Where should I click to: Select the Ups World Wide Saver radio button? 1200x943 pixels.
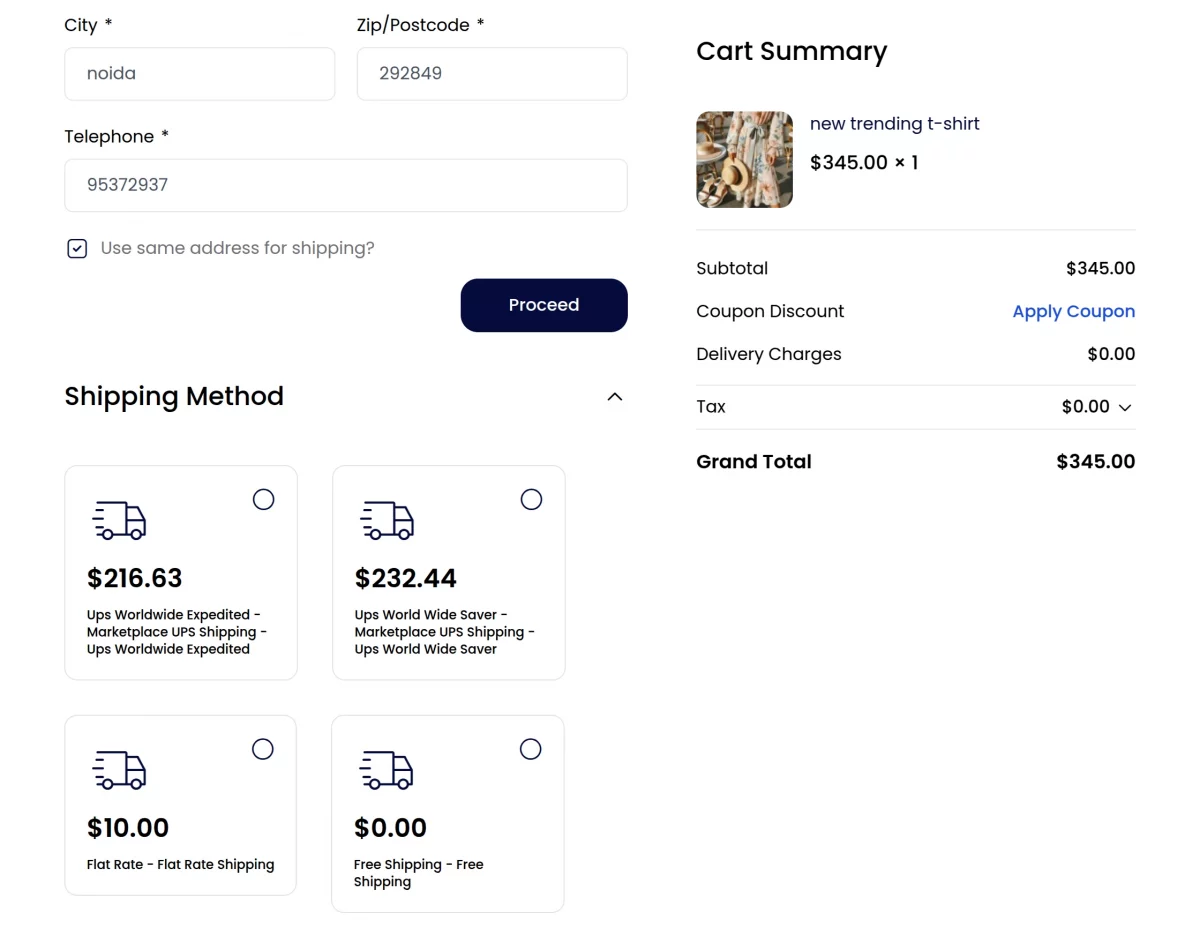point(531,499)
